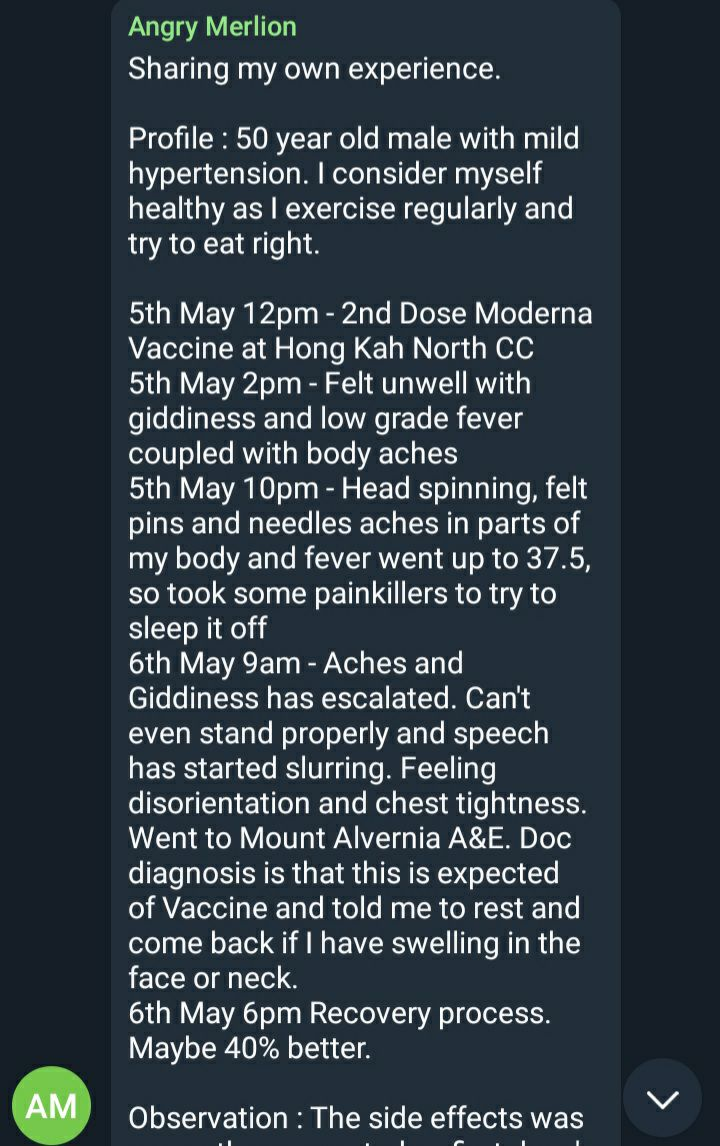720x1146 pixels.
Task: Click 'Observation : The side effects was' line
Action: [x=356, y=1118]
